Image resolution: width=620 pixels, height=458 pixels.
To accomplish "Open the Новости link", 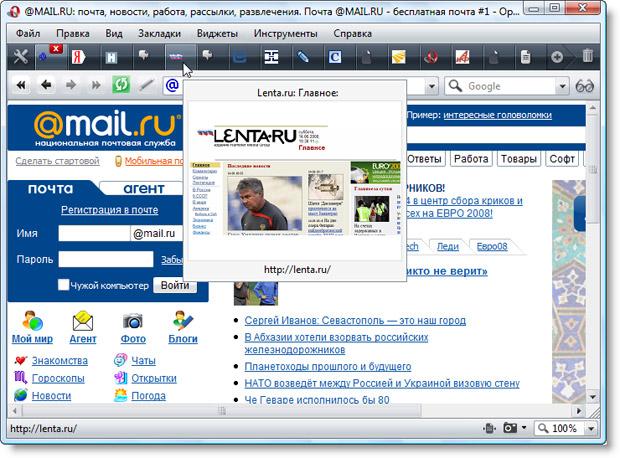I will tap(51, 396).
